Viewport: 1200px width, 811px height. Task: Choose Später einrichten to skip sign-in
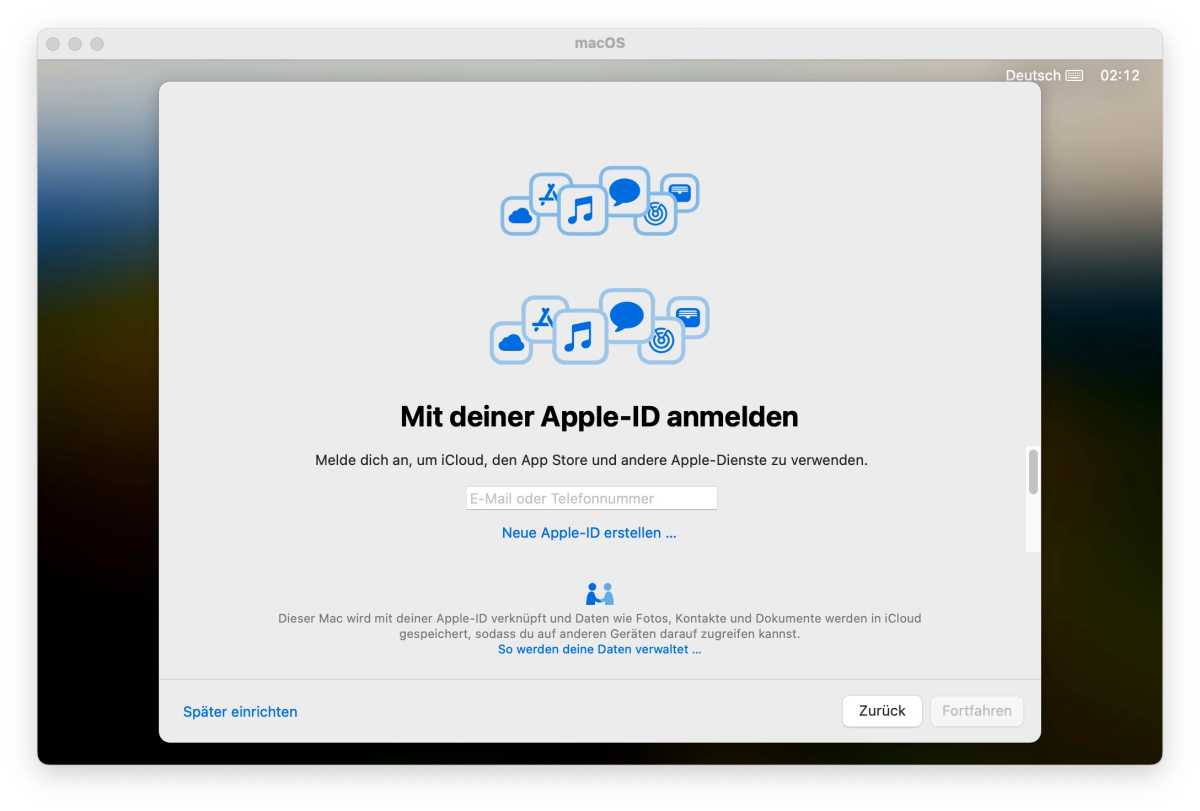click(x=240, y=712)
